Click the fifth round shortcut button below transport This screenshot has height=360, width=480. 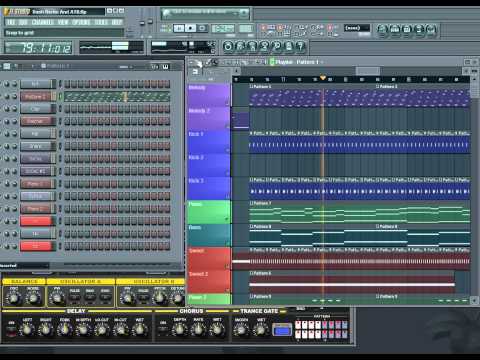pos(277,46)
